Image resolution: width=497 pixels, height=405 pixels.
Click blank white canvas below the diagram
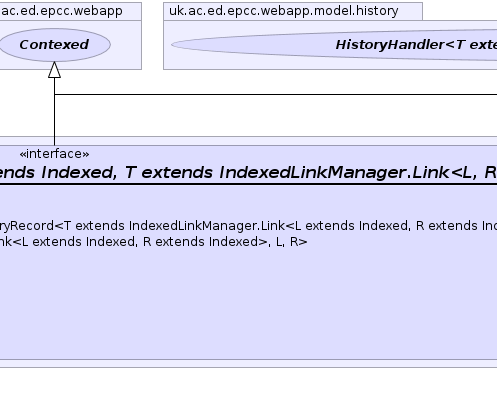click(x=248, y=387)
